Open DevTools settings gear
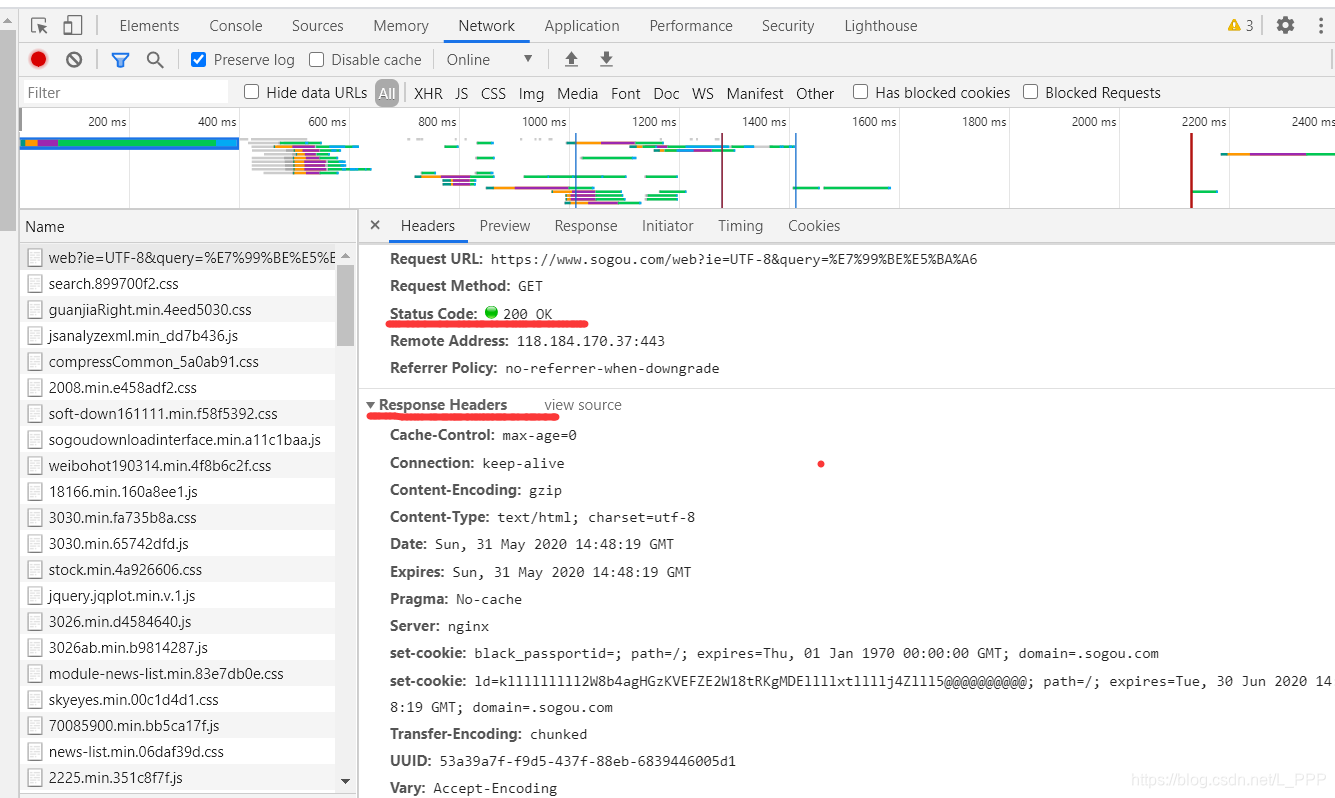The height and width of the screenshot is (798, 1335). [1285, 26]
